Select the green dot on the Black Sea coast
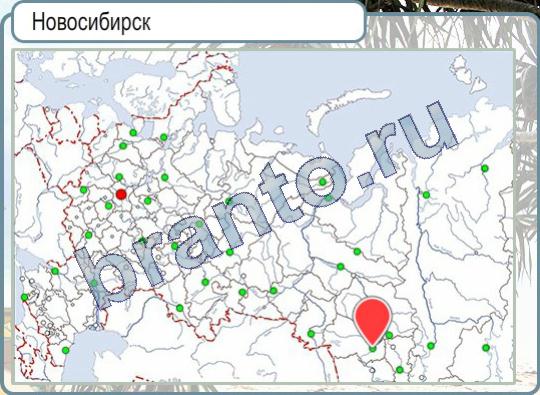This screenshot has height=395, width=540. pyautogui.click(x=24, y=297)
